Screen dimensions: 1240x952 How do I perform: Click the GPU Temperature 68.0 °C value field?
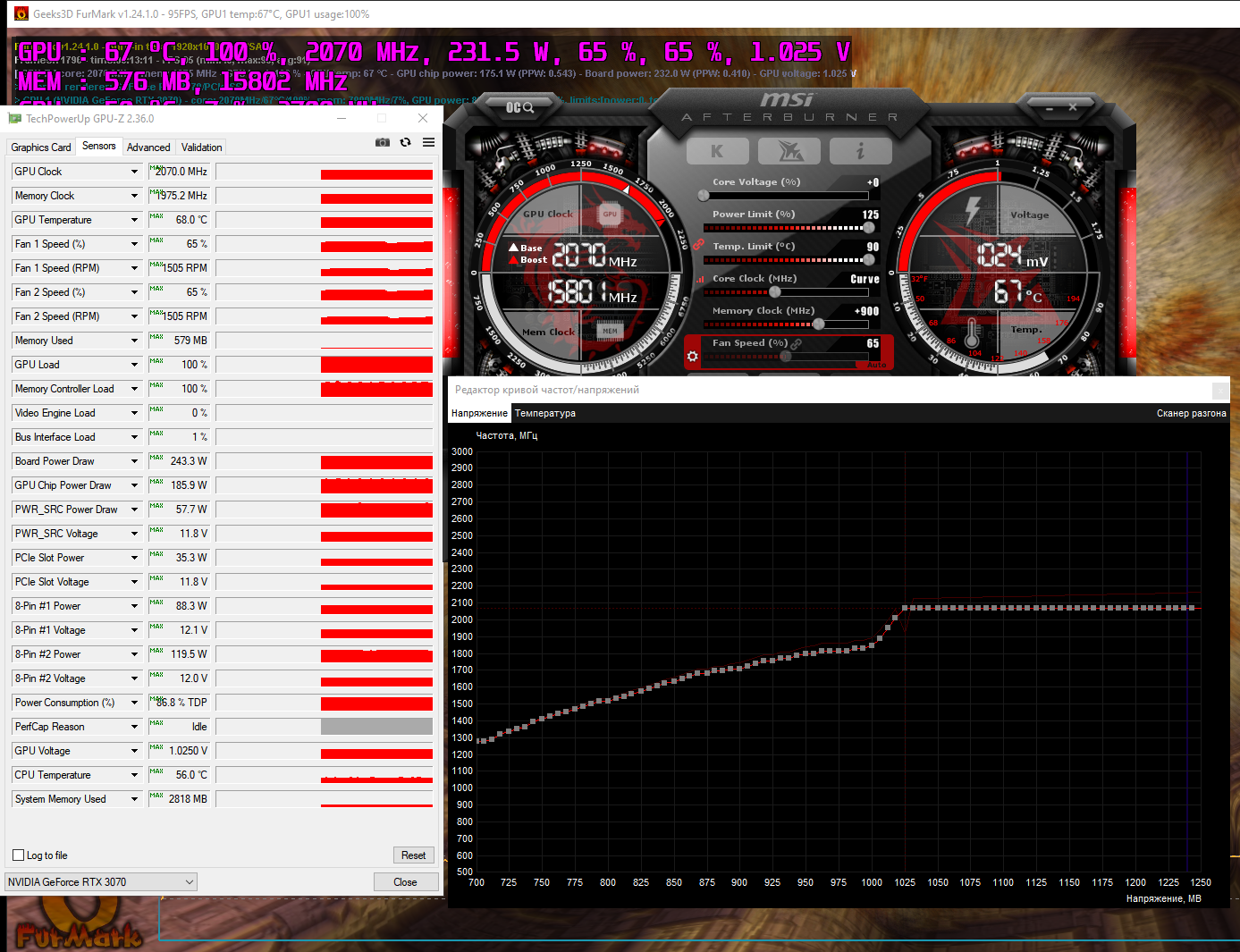[180, 220]
